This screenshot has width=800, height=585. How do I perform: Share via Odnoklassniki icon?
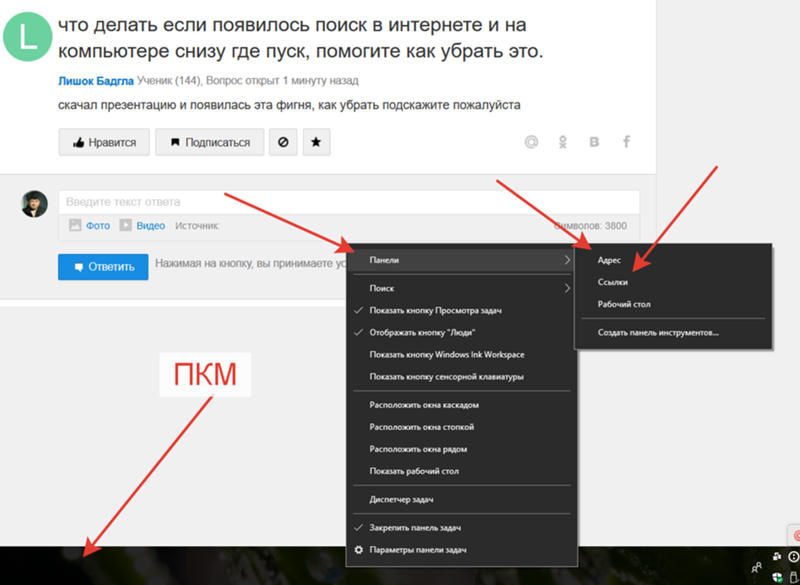[563, 142]
